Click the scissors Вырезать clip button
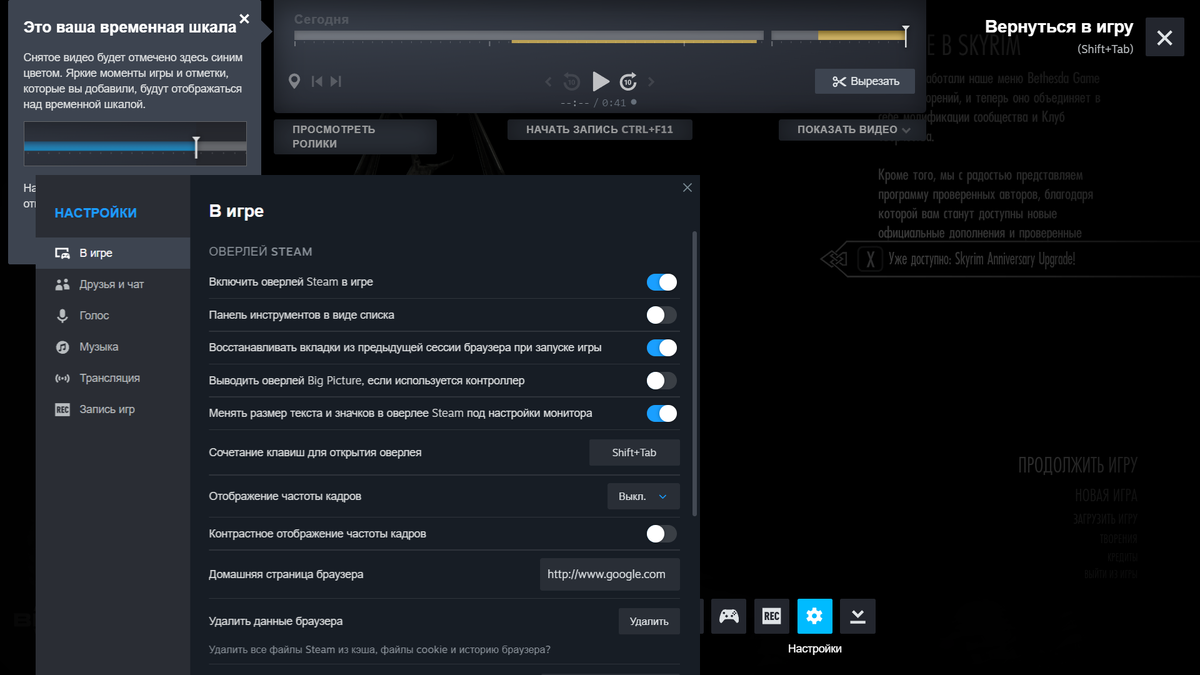Screen dimensions: 1200x675 point(865,81)
